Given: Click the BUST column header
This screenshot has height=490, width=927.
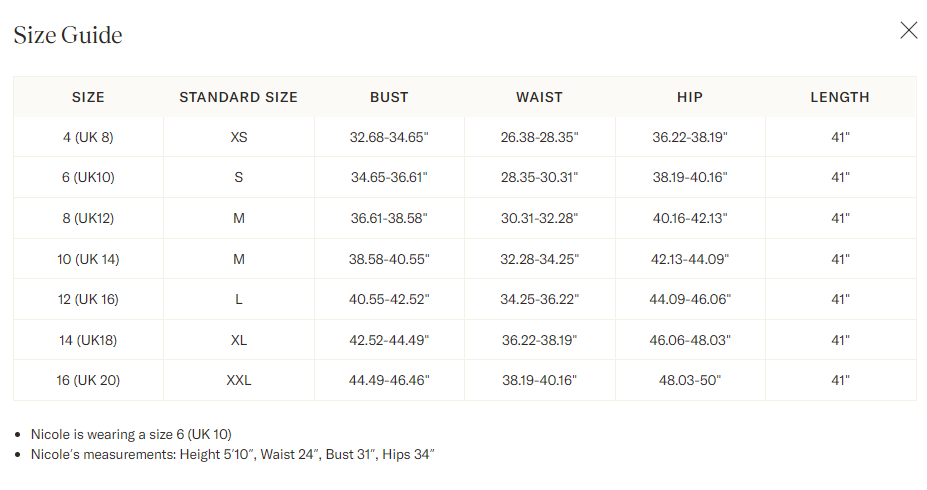Looking at the screenshot, I should point(389,97).
